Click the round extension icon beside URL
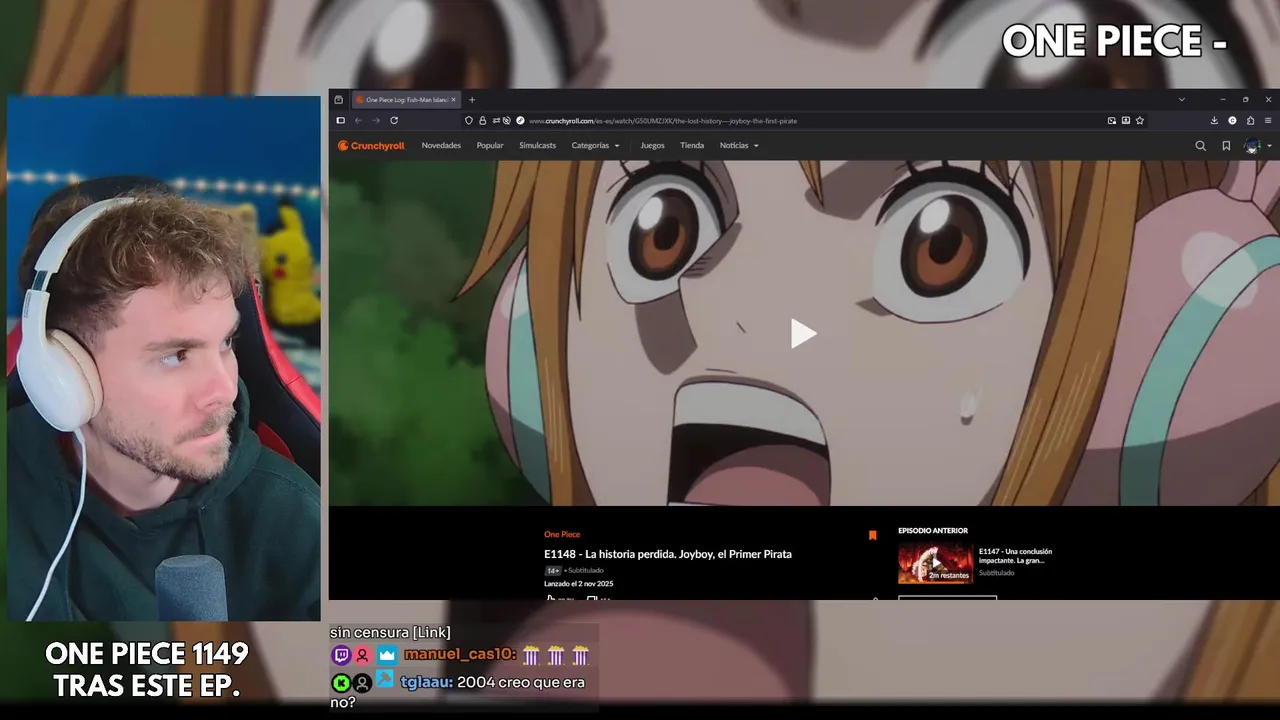 (x=520, y=121)
